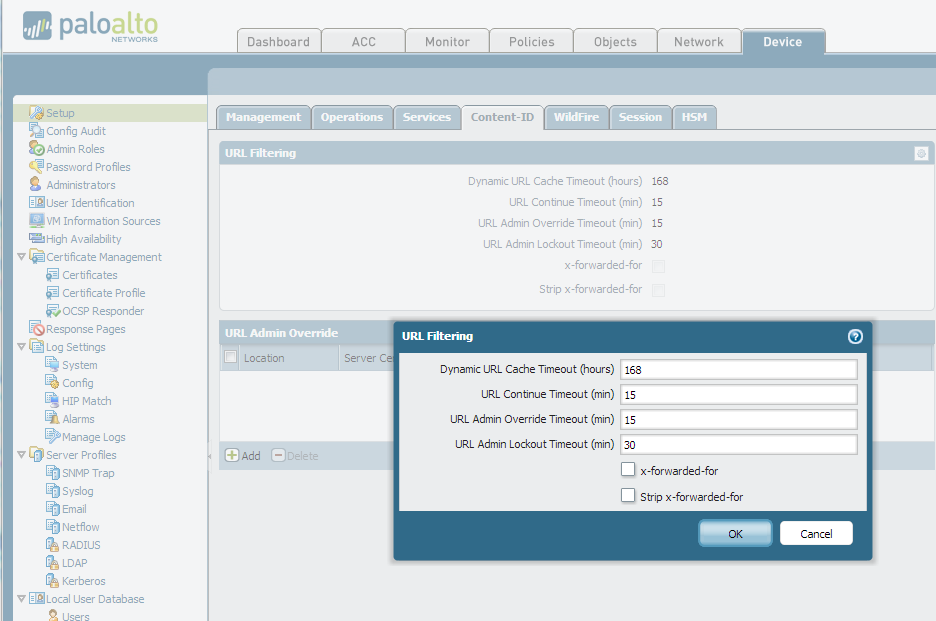Open the Session sub-tab
The image size is (936, 621).
click(x=640, y=117)
